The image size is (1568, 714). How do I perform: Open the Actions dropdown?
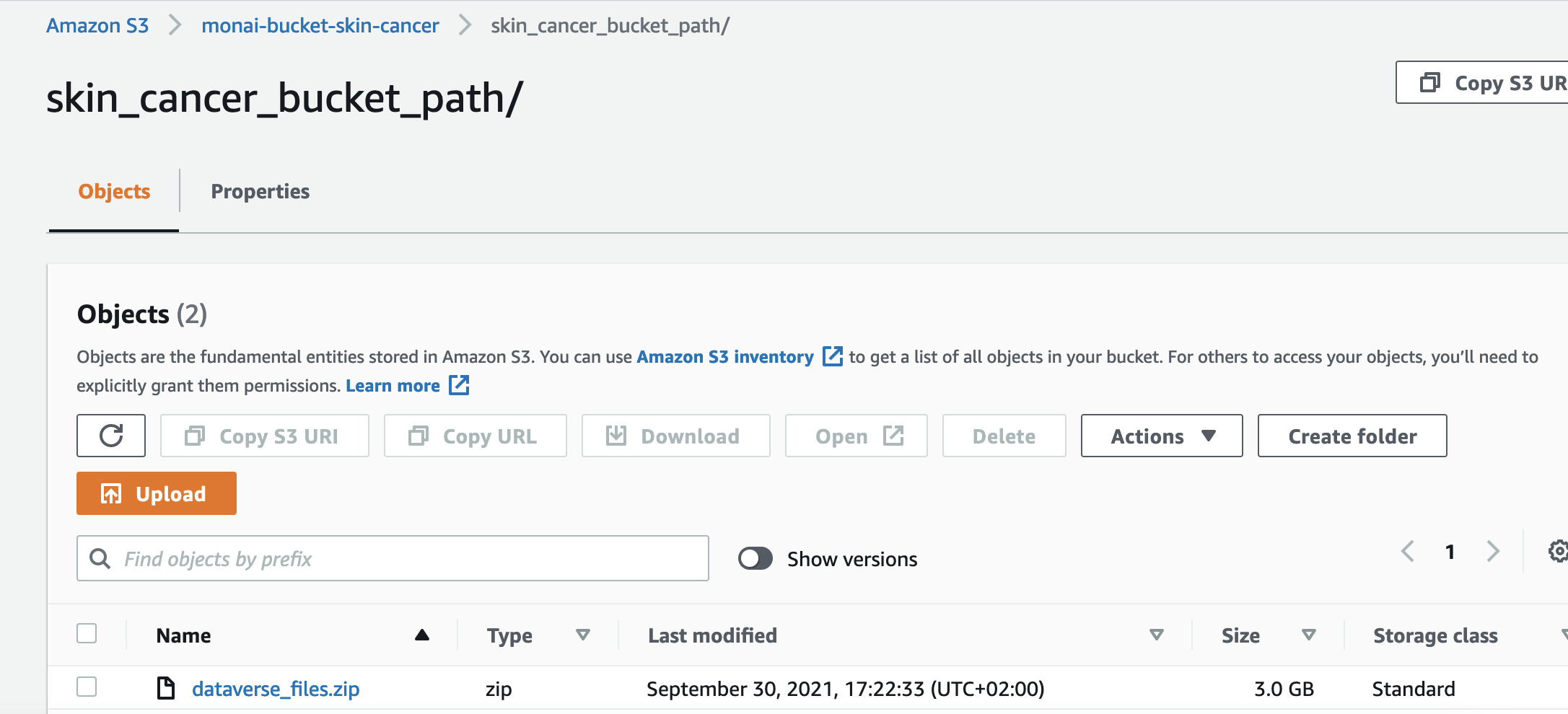(1162, 436)
